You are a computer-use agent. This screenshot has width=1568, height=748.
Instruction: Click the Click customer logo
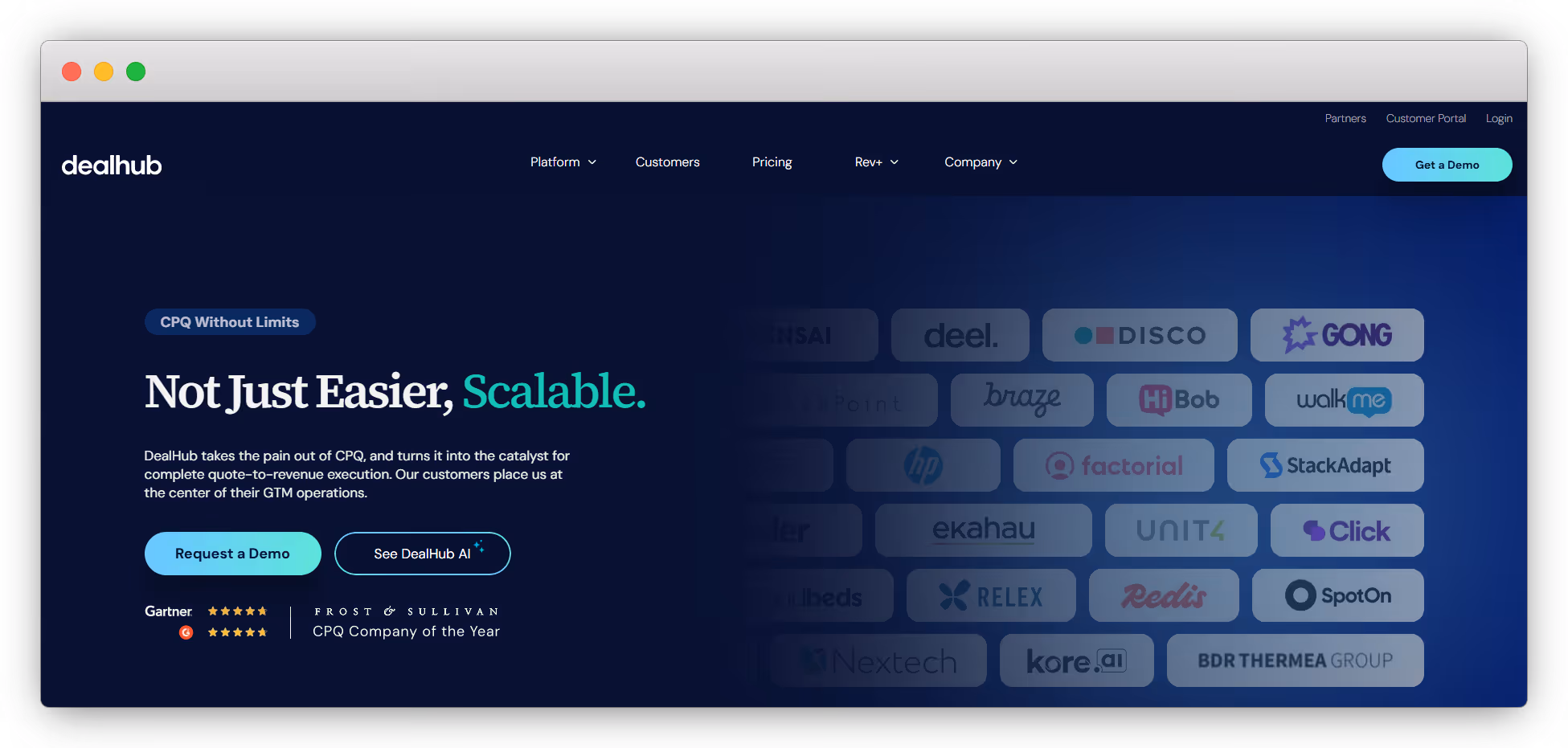pyautogui.click(x=1347, y=530)
